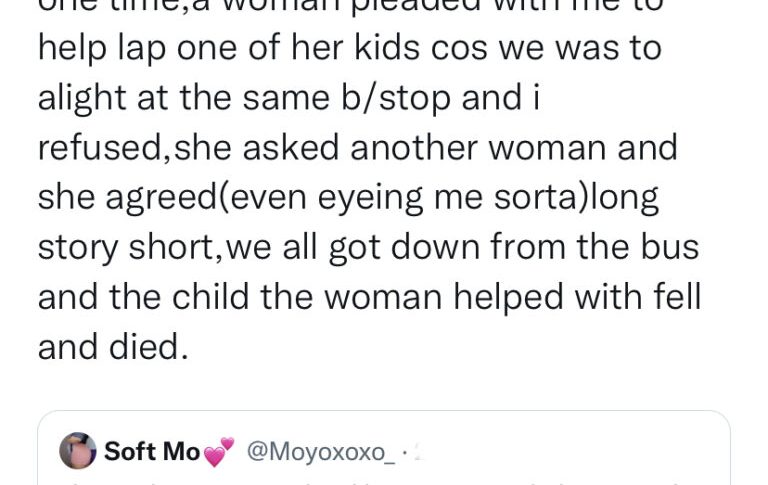Click the line starting "help lap one"

coord(349,49)
